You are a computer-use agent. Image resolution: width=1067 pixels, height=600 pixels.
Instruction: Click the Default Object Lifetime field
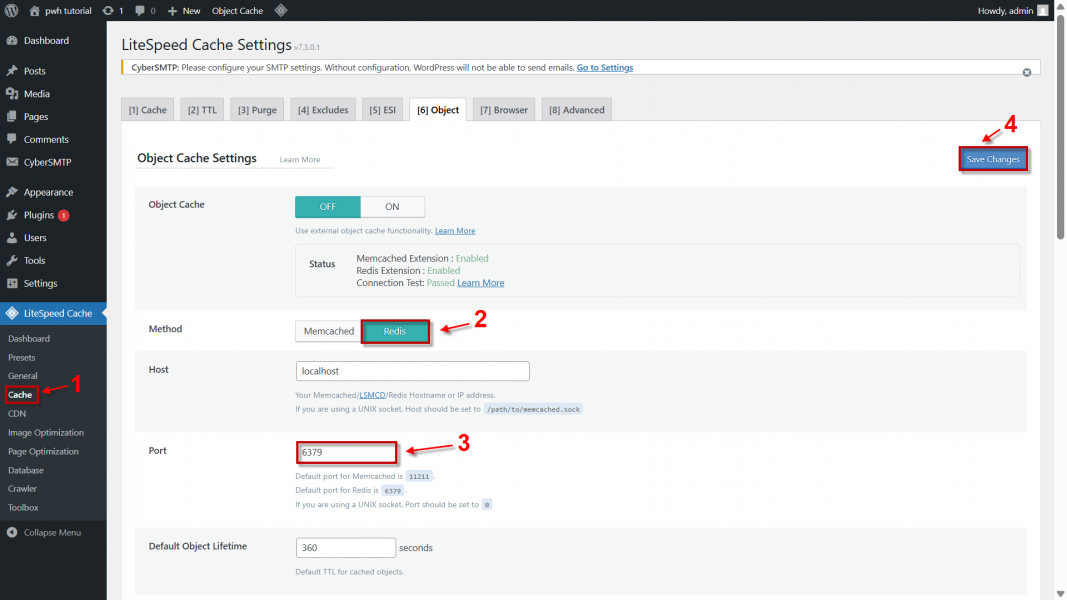346,548
